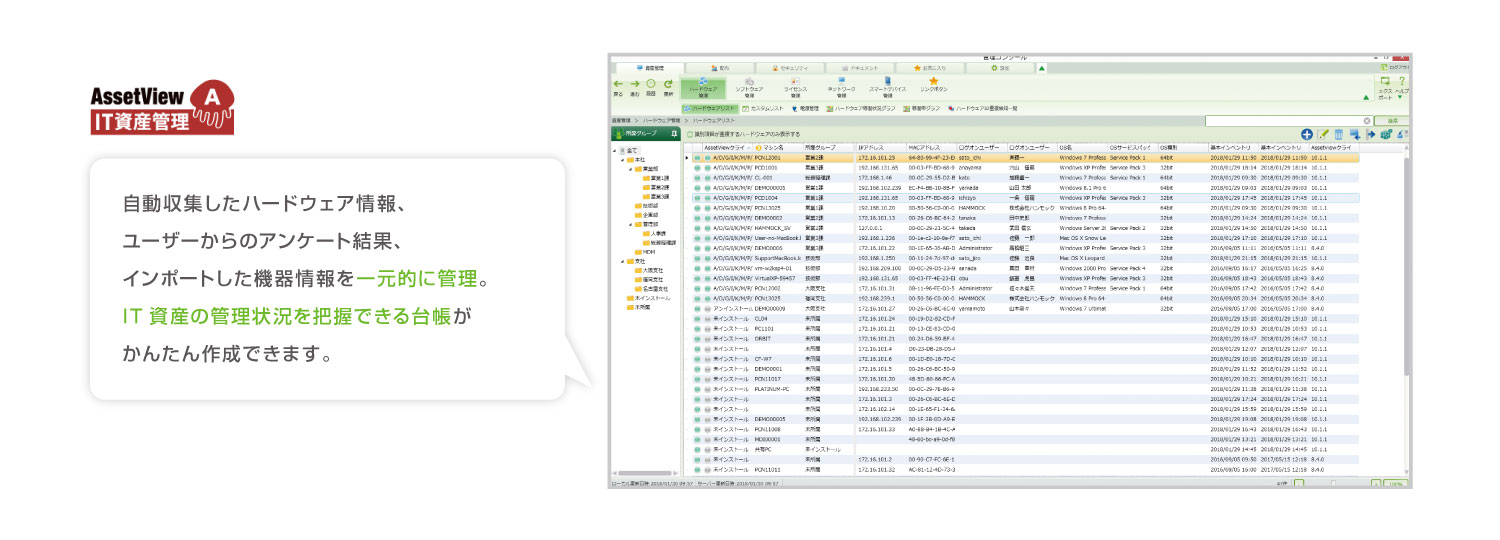The width and height of the screenshot is (1500, 540).
Task: Click the 検索 search button
Action: coord(1392,120)
